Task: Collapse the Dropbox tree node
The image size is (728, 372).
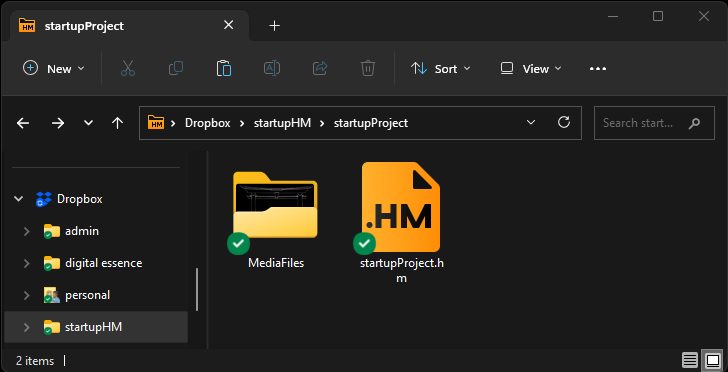Action: [x=19, y=199]
